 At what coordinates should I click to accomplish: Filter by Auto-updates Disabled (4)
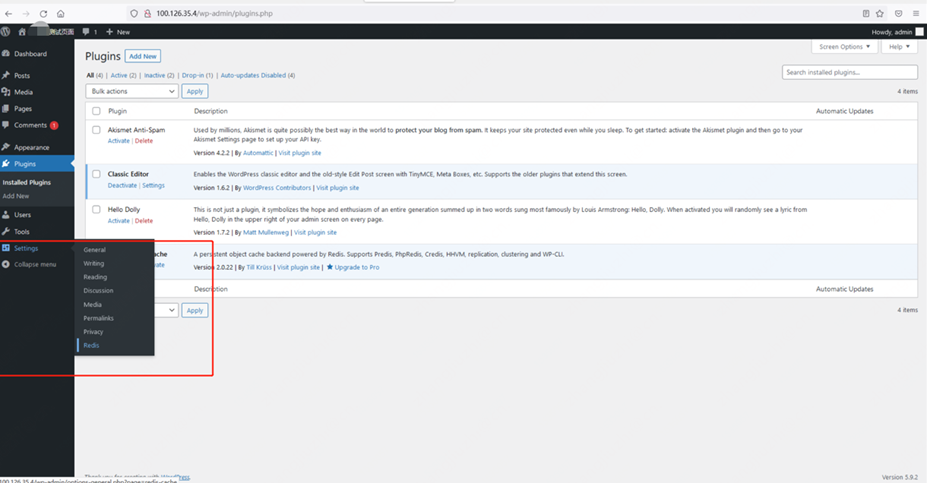(x=258, y=76)
